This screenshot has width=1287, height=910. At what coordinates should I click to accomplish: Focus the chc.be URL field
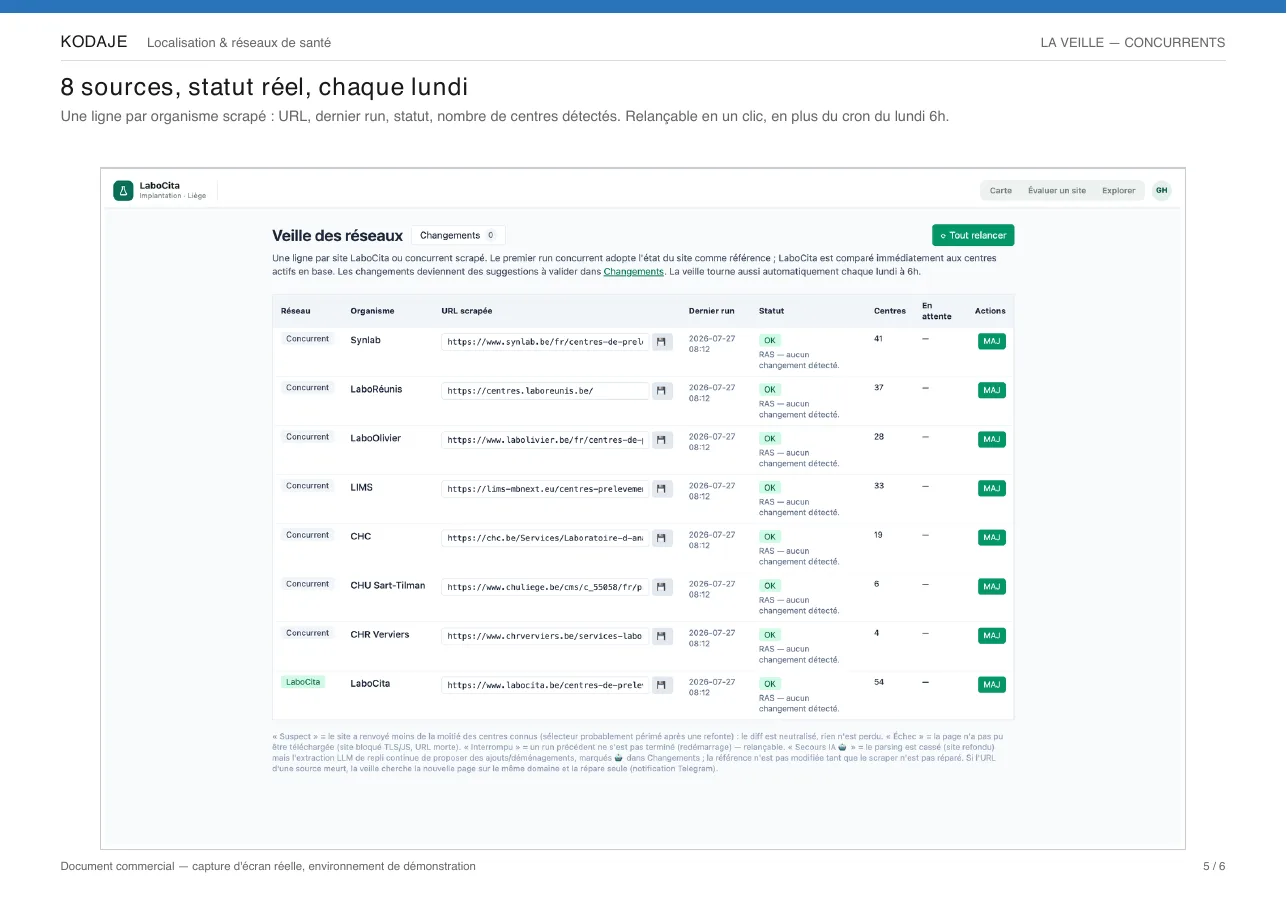tap(545, 538)
